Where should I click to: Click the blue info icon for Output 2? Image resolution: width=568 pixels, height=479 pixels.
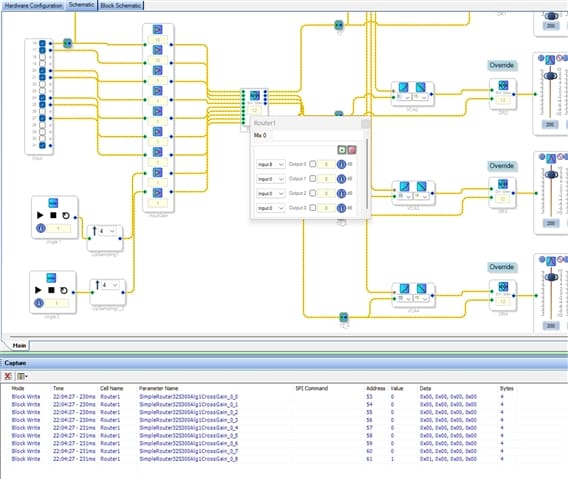click(341, 193)
